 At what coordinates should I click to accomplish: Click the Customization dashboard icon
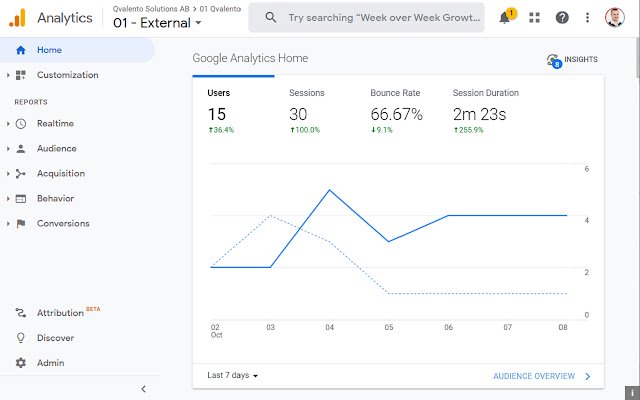20,75
